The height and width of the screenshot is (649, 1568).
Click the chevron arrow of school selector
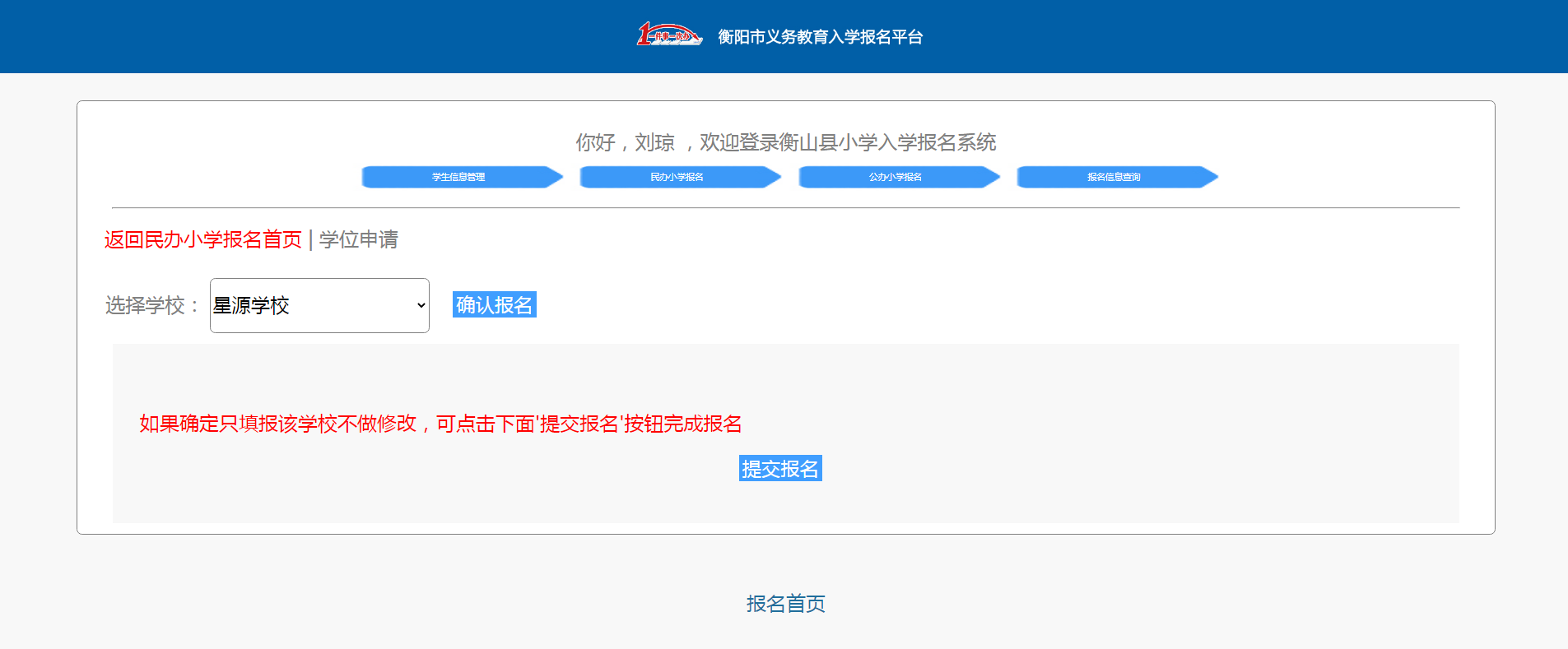421,305
